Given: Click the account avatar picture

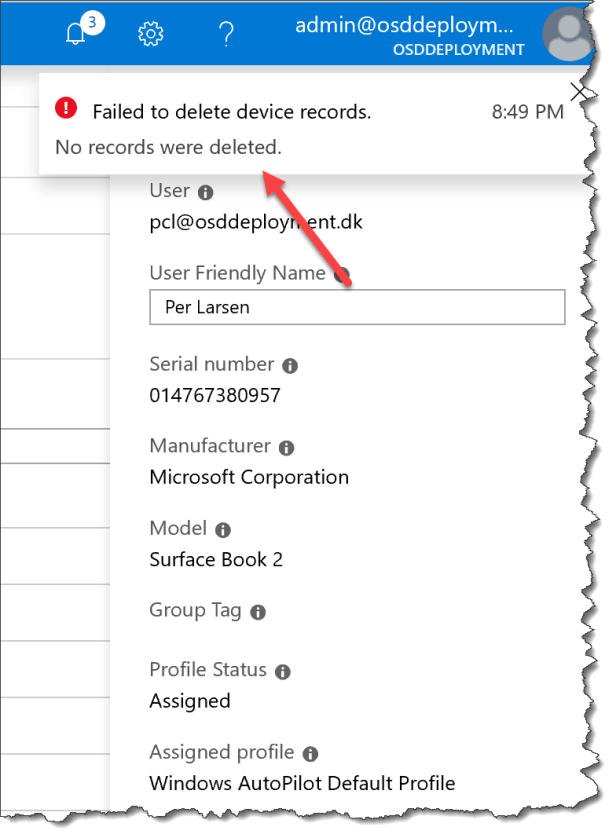Looking at the screenshot, I should click(567, 35).
